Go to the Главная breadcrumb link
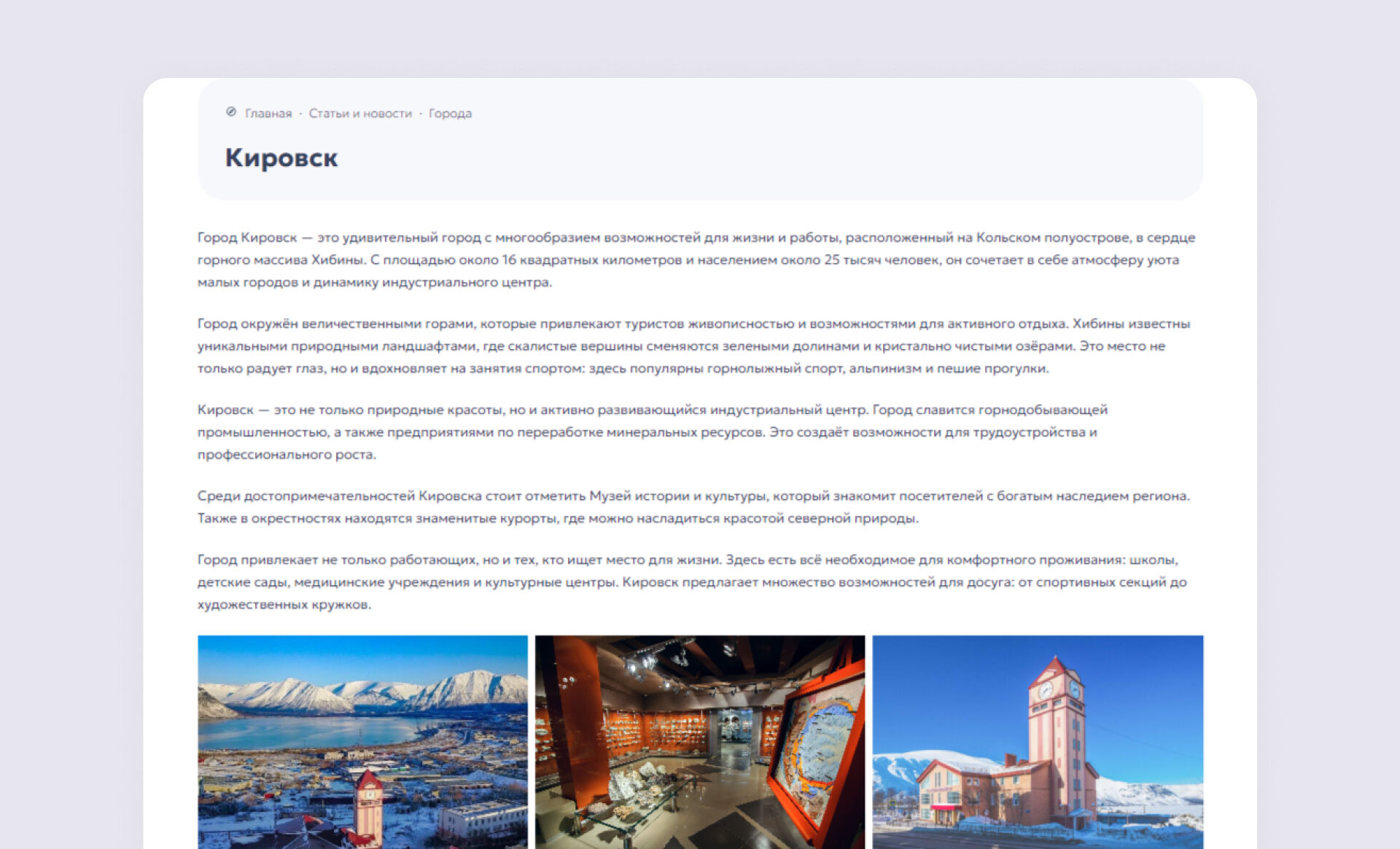 pos(268,114)
